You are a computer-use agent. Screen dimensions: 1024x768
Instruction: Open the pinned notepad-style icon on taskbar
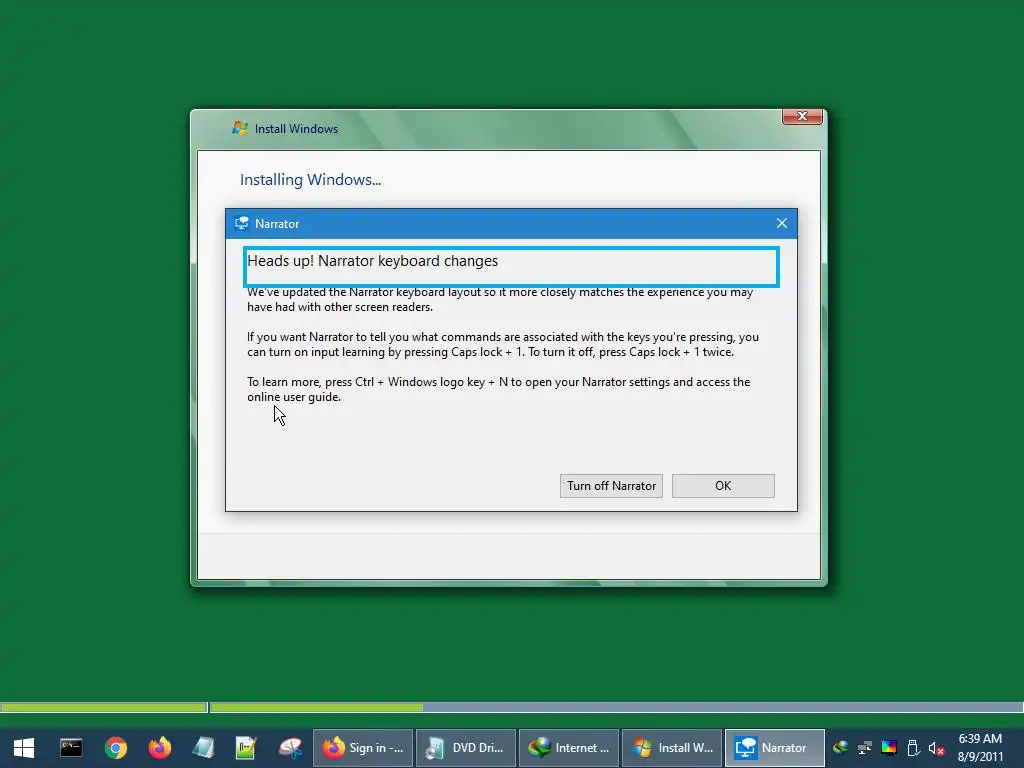[x=203, y=748]
